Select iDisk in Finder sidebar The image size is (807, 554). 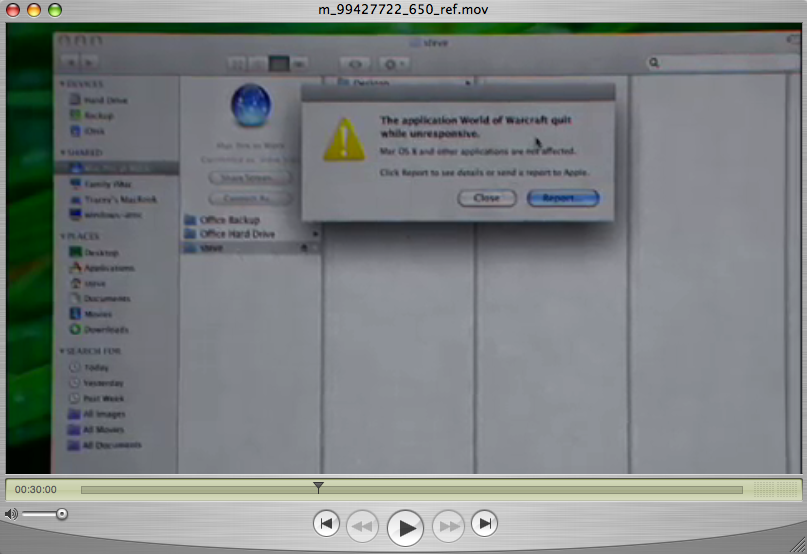(x=87, y=131)
